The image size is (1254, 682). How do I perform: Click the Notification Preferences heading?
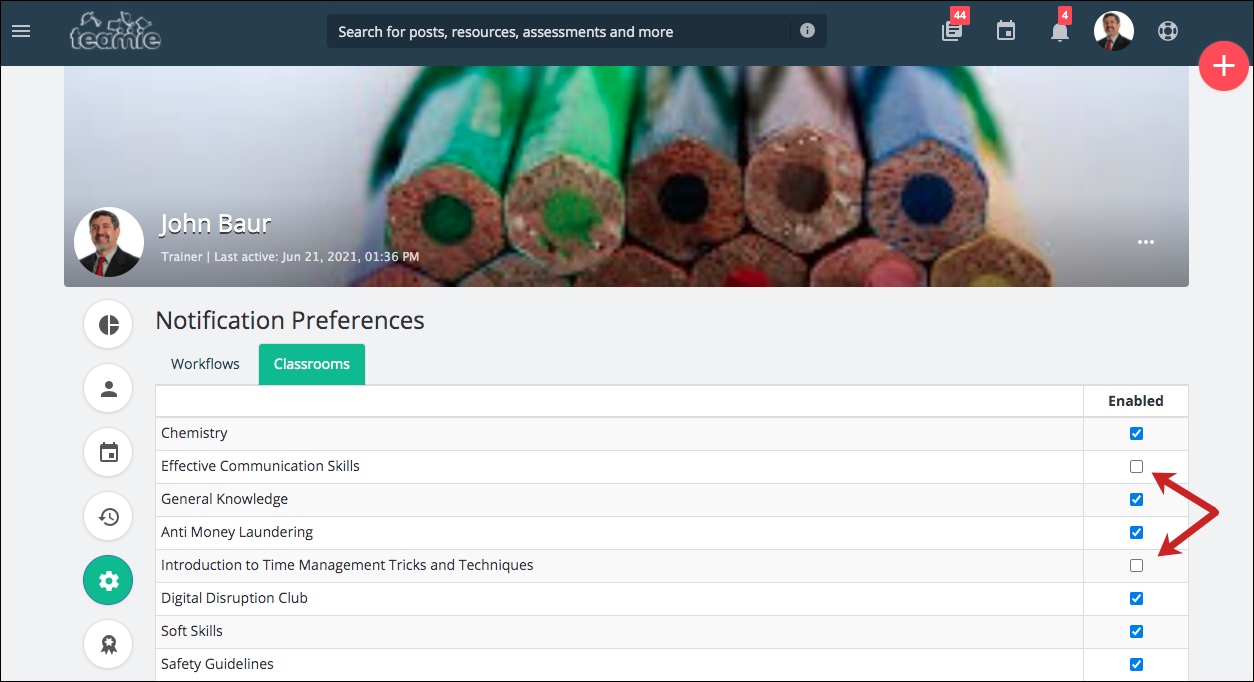click(290, 321)
